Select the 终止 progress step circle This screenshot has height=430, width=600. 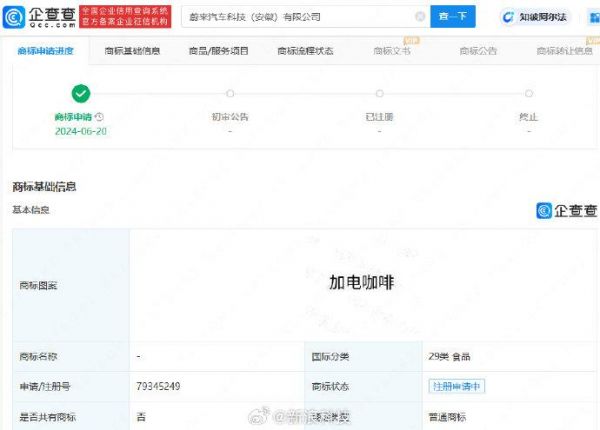click(x=528, y=93)
